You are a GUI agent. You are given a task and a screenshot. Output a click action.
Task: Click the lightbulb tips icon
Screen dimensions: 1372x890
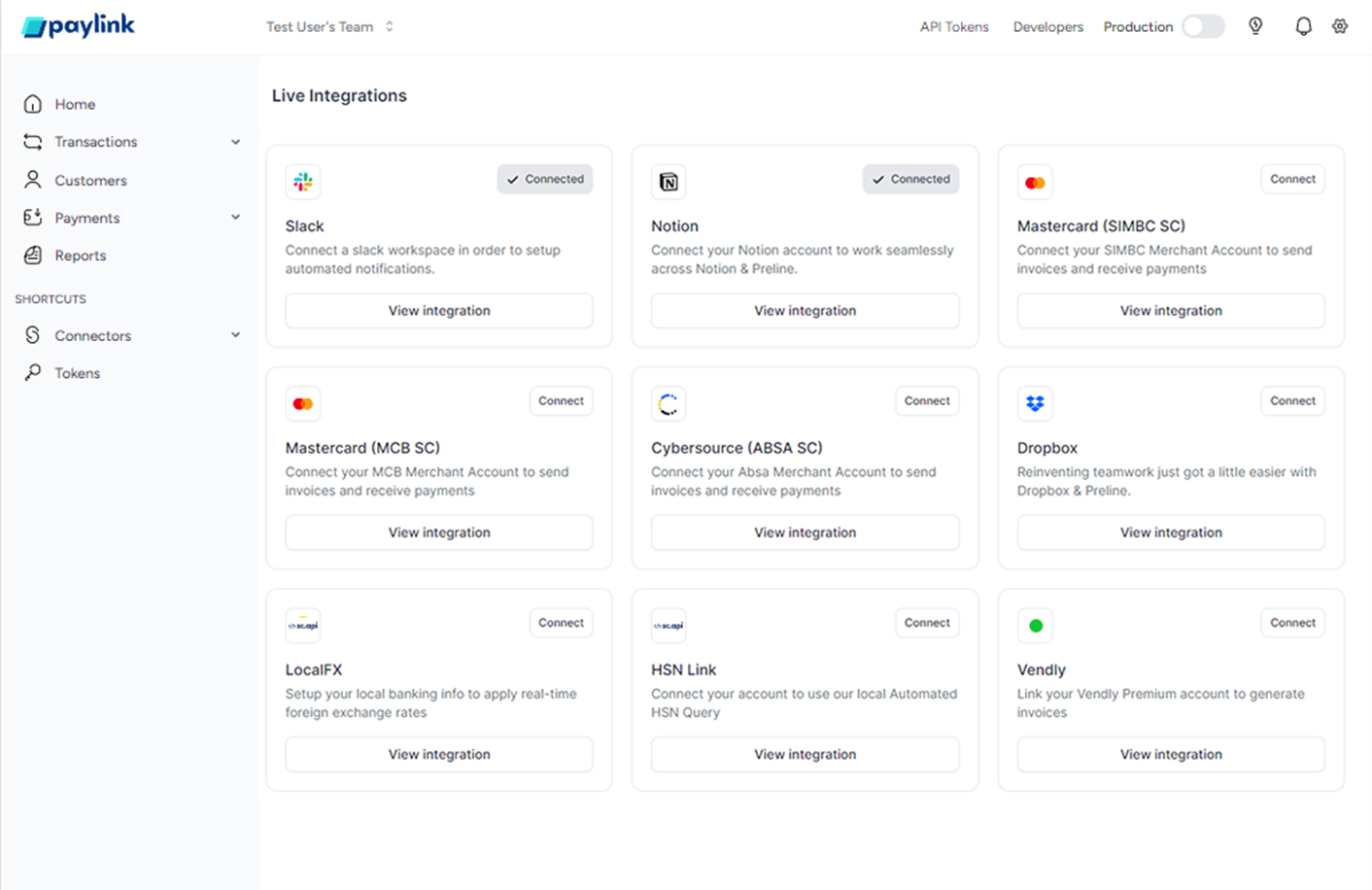[x=1255, y=26]
